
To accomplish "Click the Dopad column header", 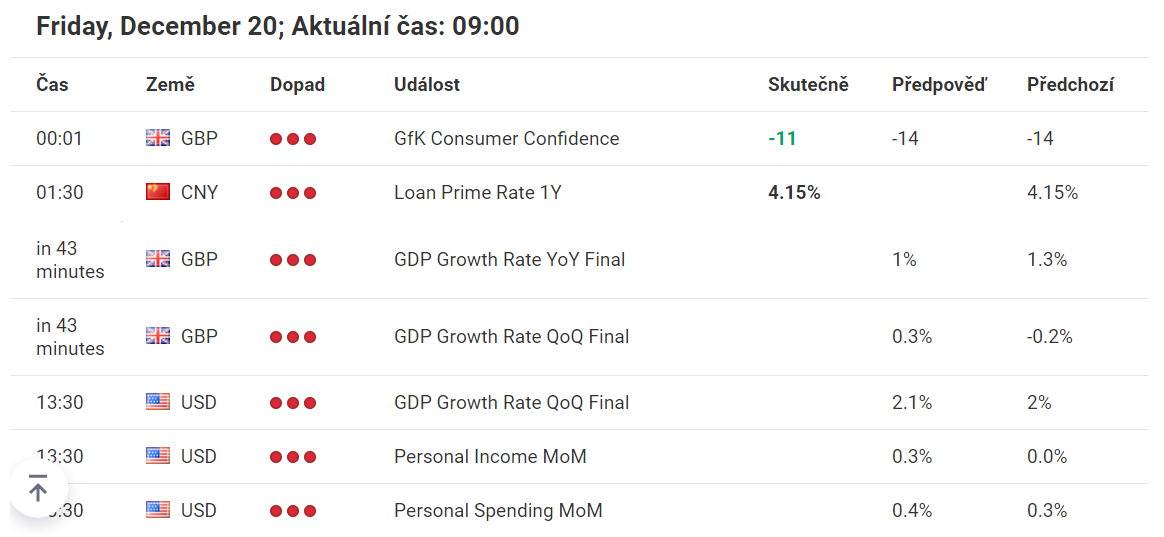I will tap(298, 85).
